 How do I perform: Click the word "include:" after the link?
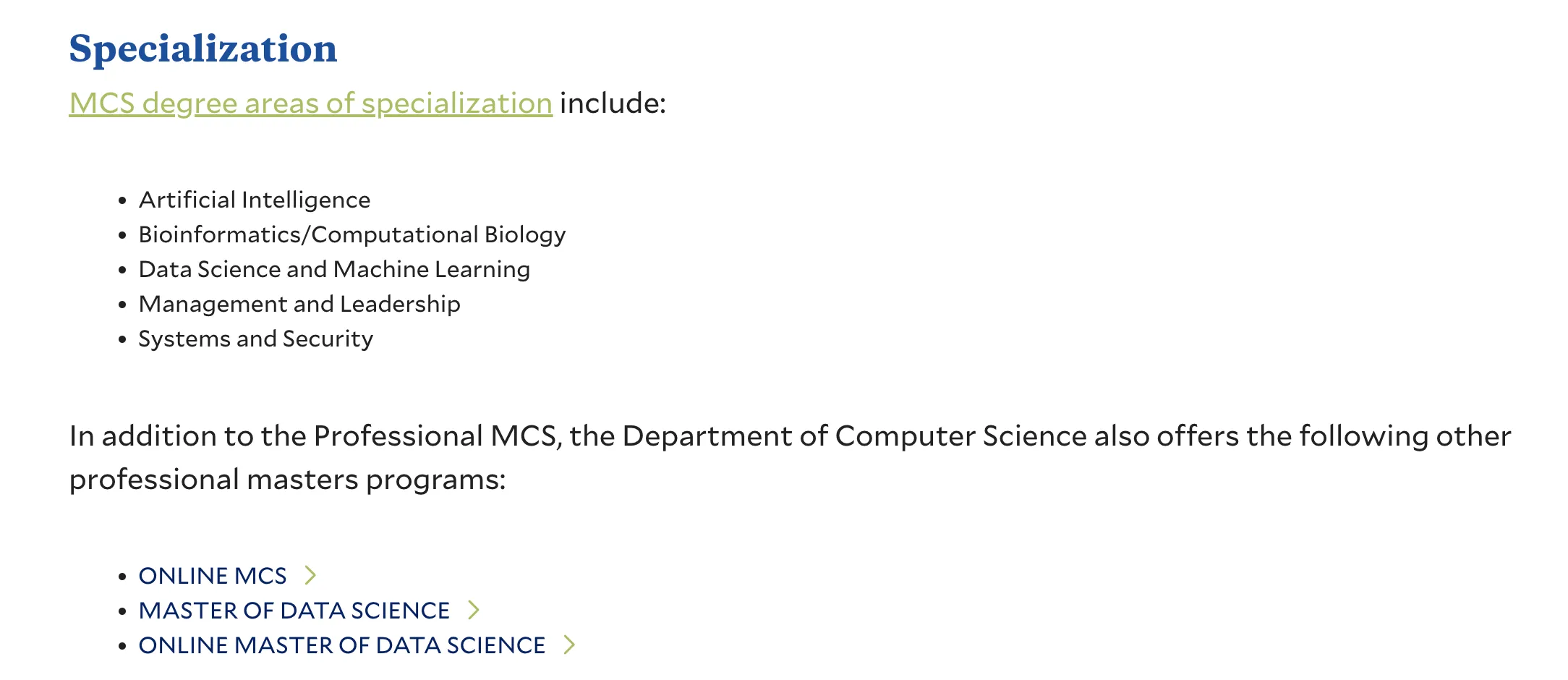pos(613,103)
